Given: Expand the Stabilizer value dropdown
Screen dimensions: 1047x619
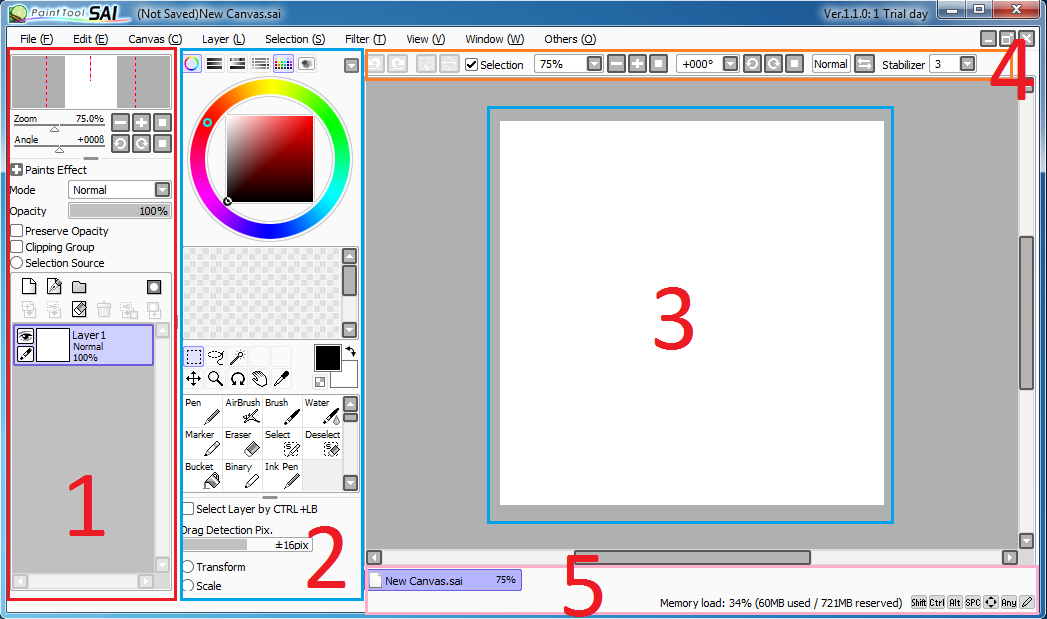Looking at the screenshot, I should (x=967, y=64).
